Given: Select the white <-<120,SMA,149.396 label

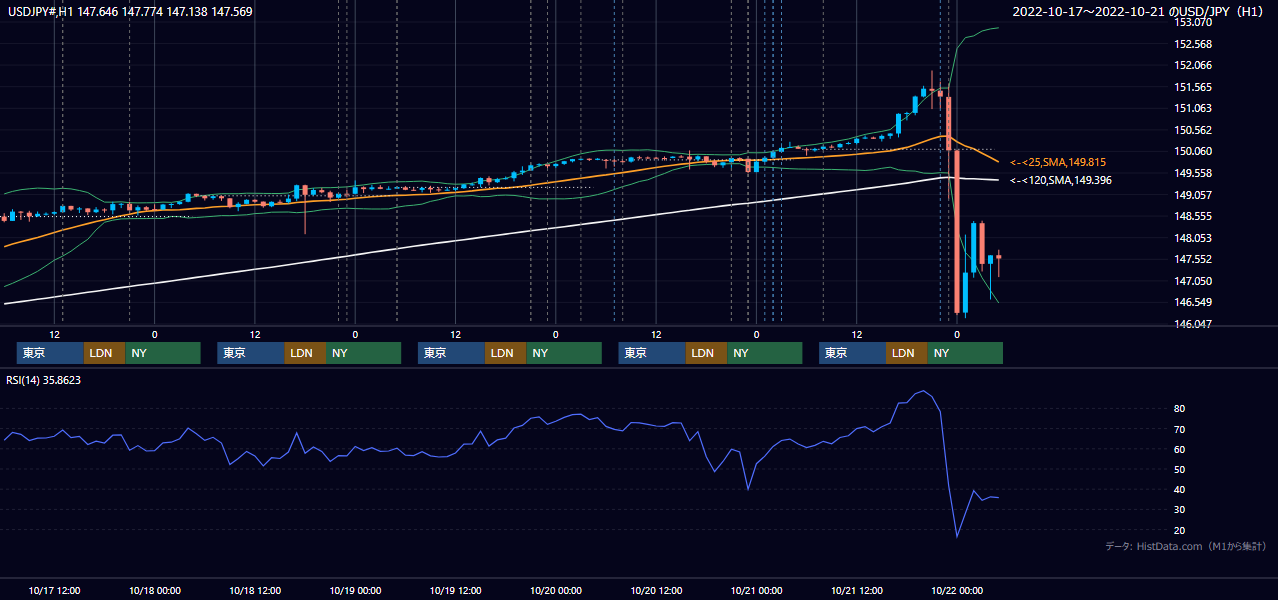Looking at the screenshot, I should (x=1060, y=181).
